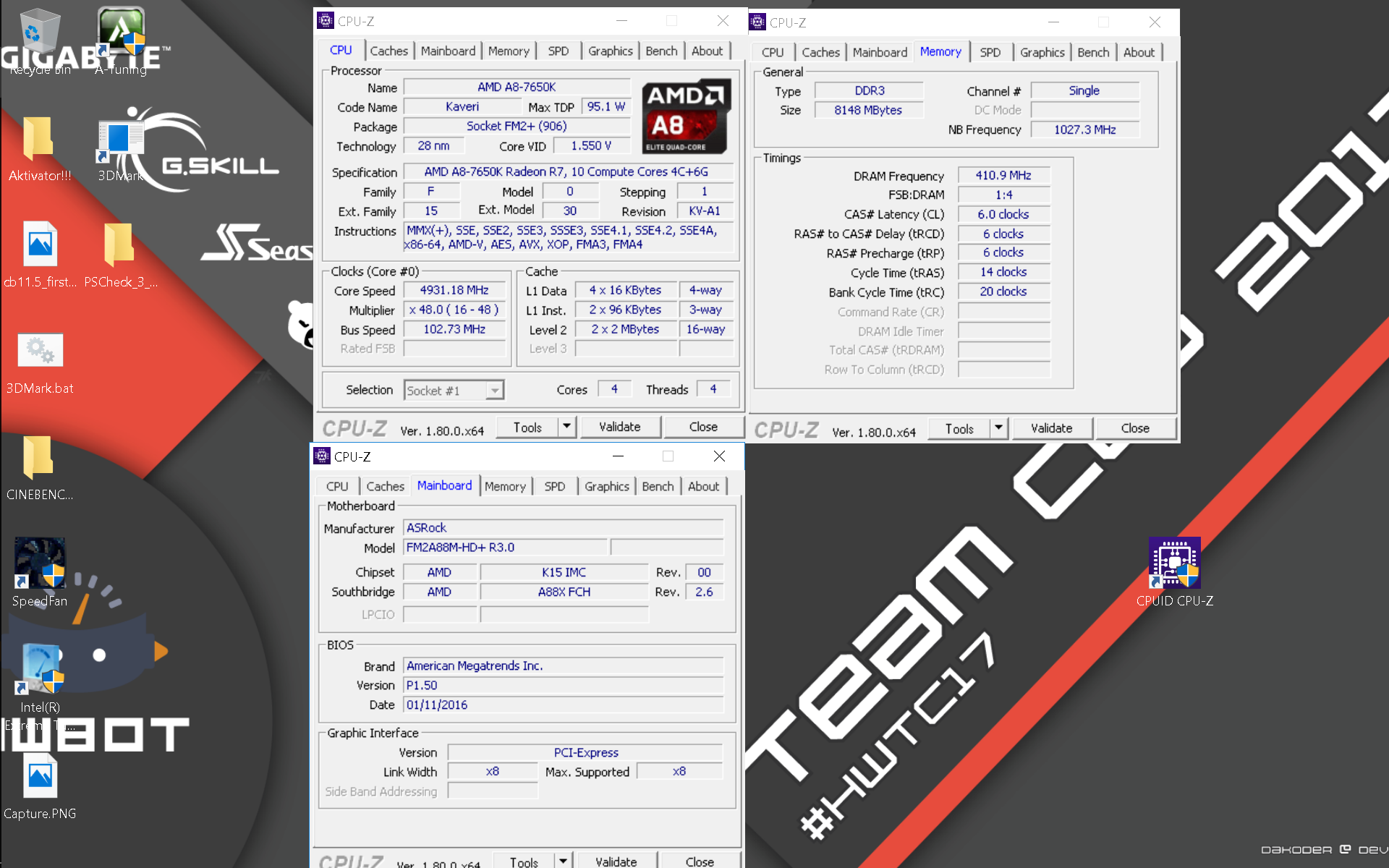Click the CPU-Z title bar icon of Mainboard window
The width and height of the screenshot is (1389, 868).
pyautogui.click(x=322, y=456)
